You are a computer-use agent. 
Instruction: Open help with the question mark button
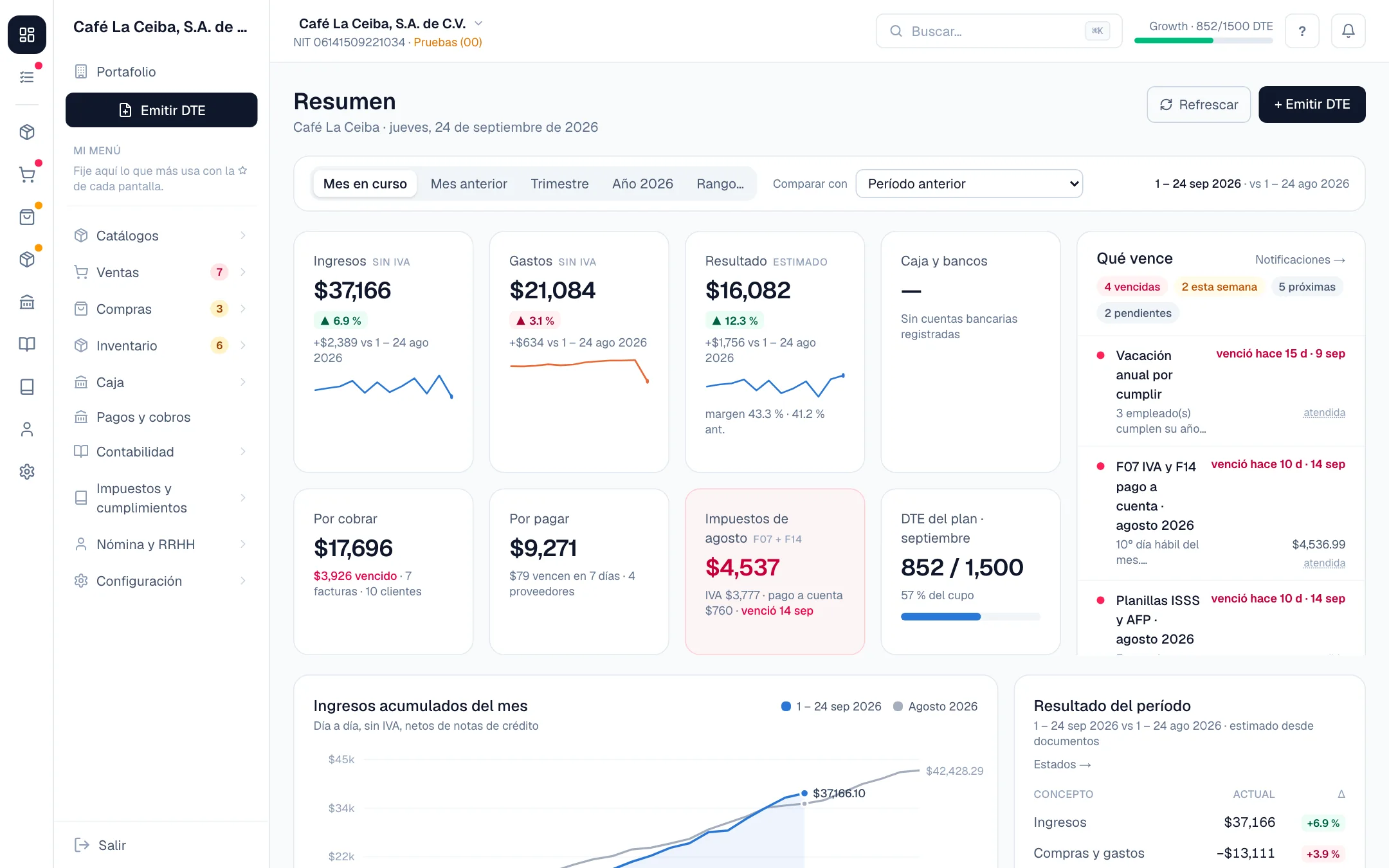click(1302, 31)
